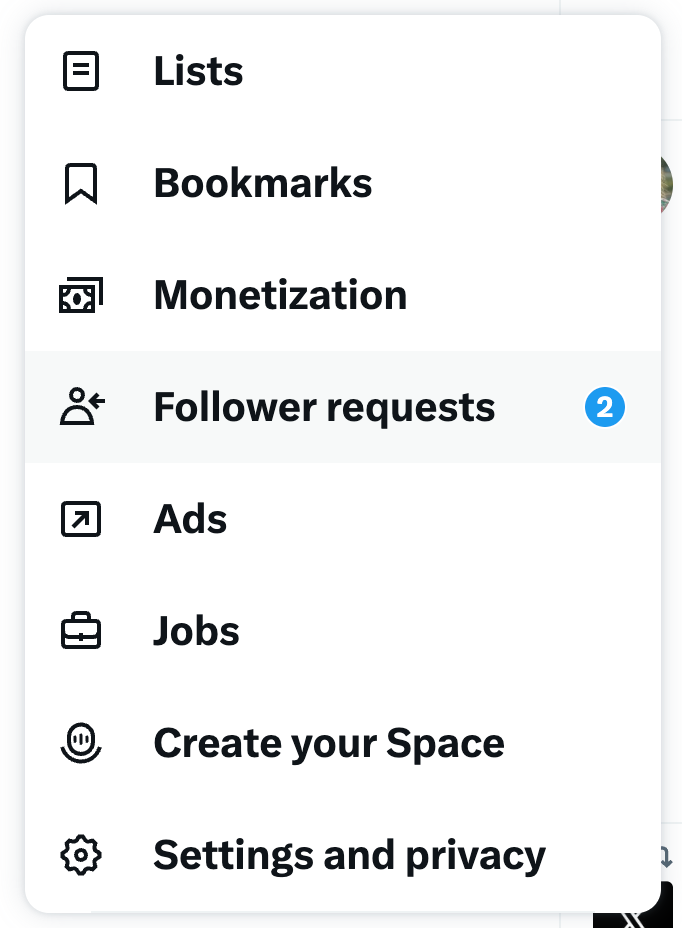Screen dimensions: 682x928
Task: Select the Ads external-link icon
Action: 81,519
